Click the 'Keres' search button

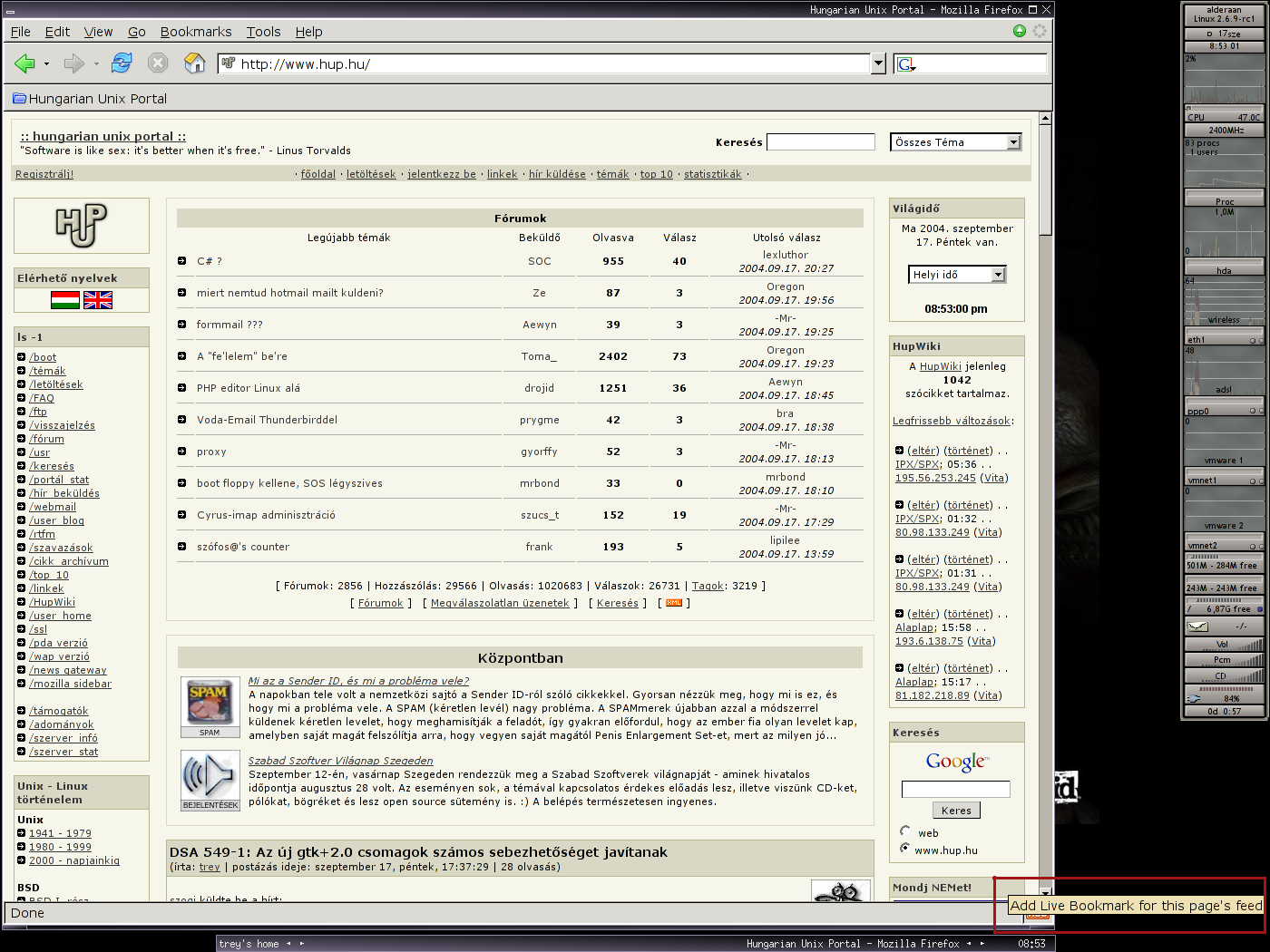click(x=956, y=811)
